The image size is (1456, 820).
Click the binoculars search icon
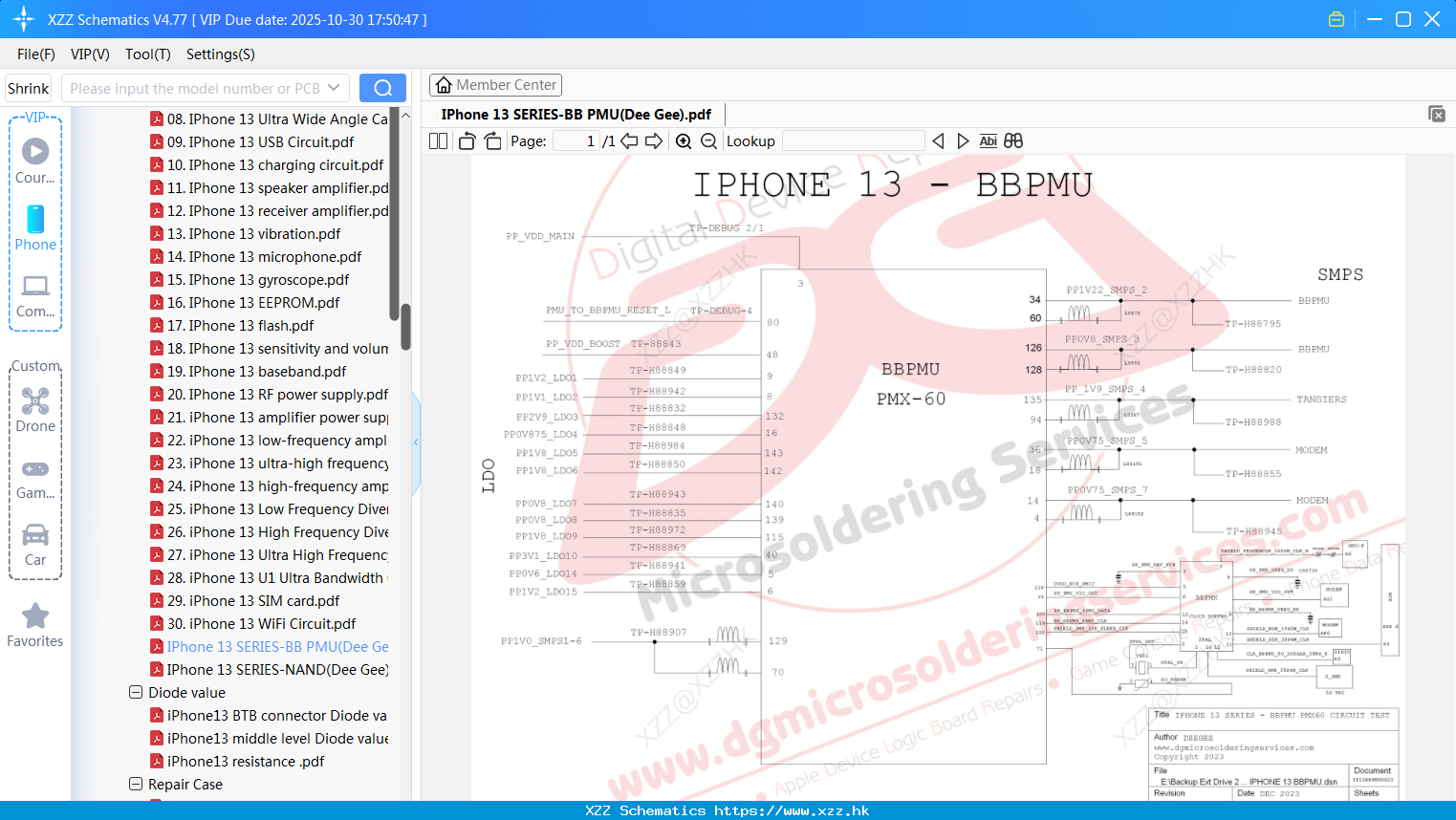(x=1013, y=140)
